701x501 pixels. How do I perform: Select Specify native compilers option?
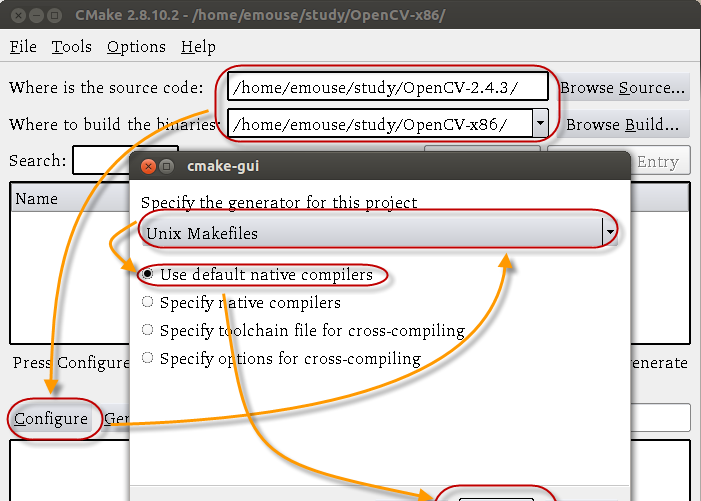[241, 303]
